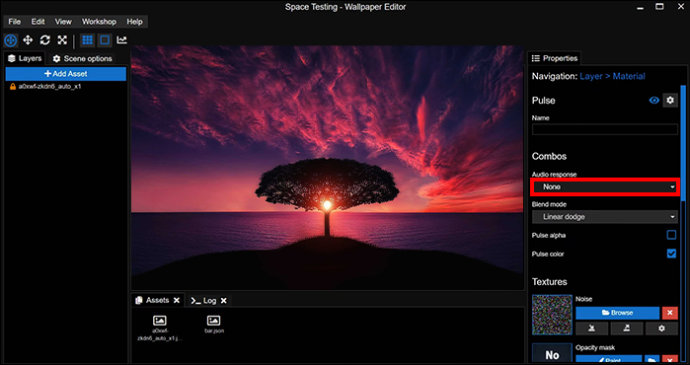The image size is (690, 365).
Task: Open the View menu
Action: 63,22
